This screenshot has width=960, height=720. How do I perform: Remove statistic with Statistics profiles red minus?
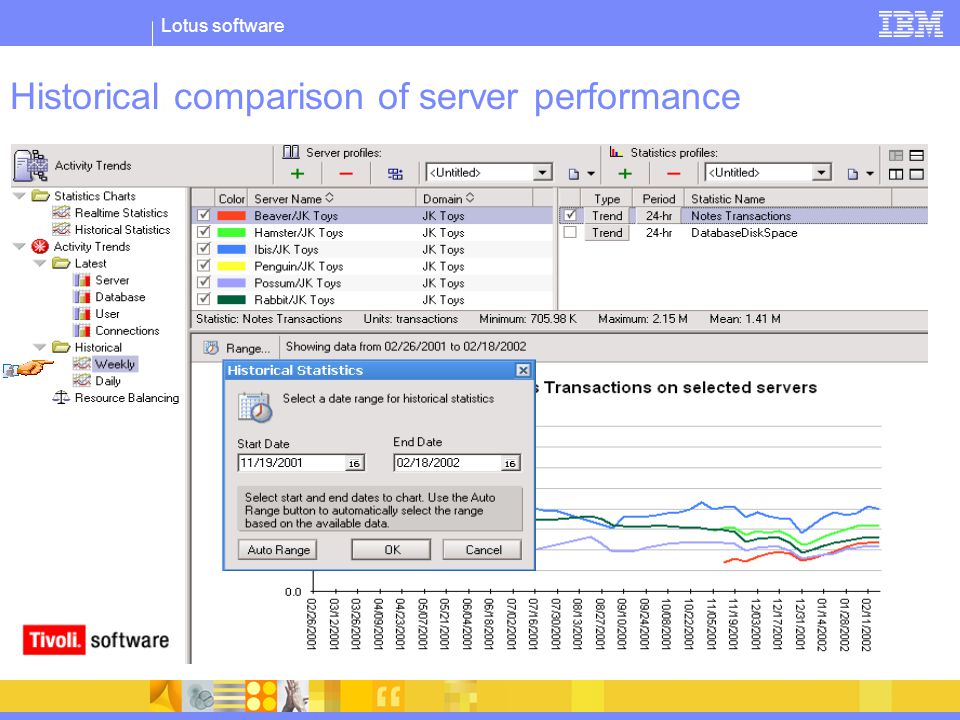673,174
